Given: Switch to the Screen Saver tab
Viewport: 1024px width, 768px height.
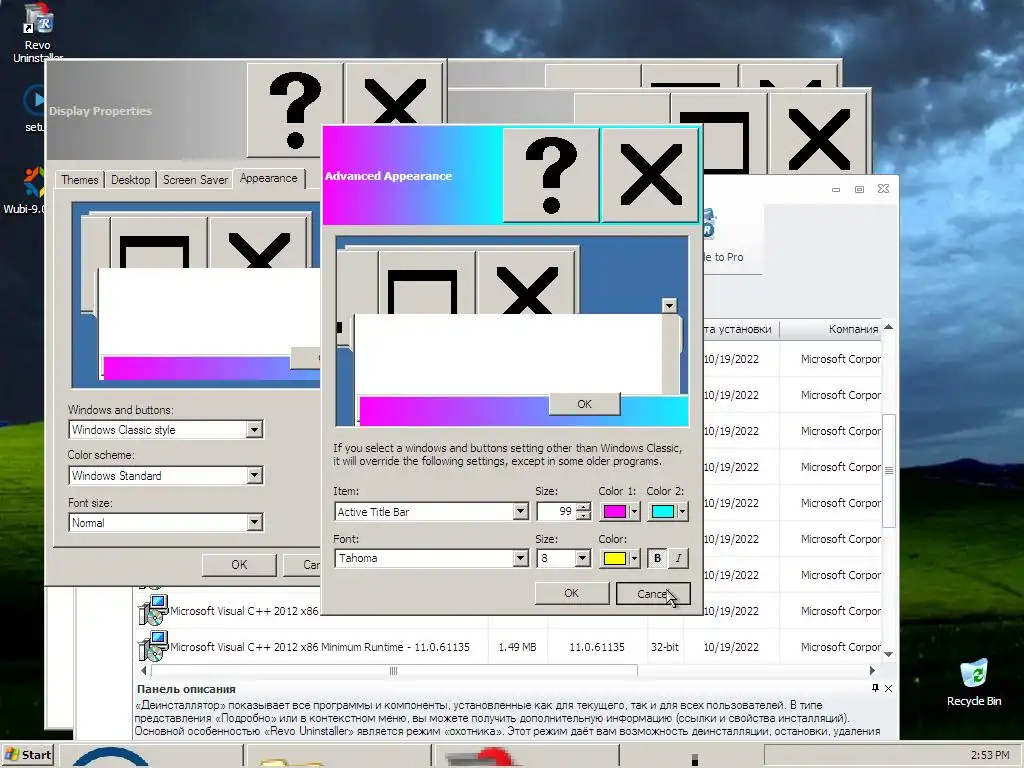Looking at the screenshot, I should 195,180.
